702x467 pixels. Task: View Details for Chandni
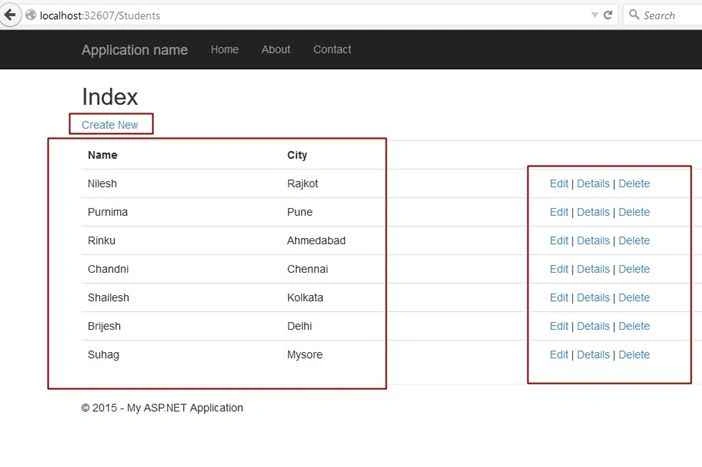point(593,269)
